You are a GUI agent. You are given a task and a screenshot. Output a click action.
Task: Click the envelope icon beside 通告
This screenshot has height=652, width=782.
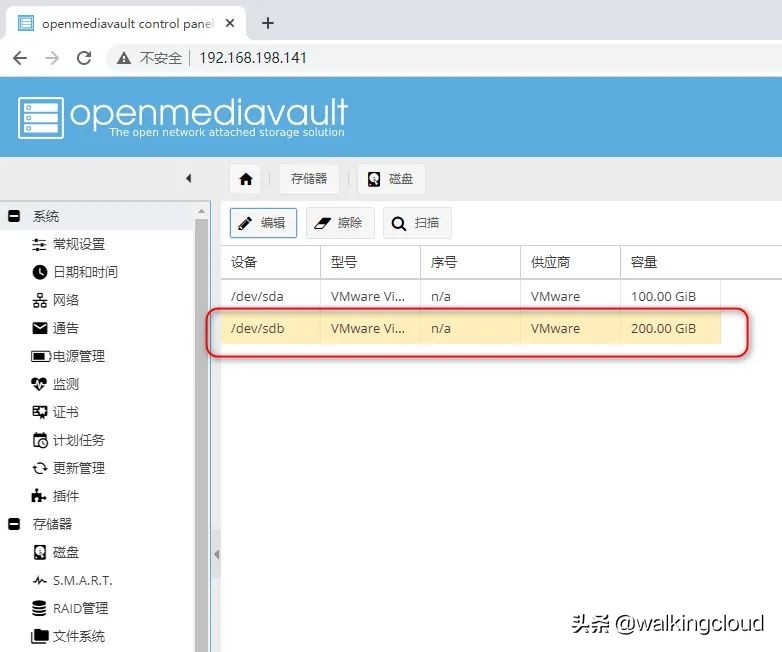(39, 328)
